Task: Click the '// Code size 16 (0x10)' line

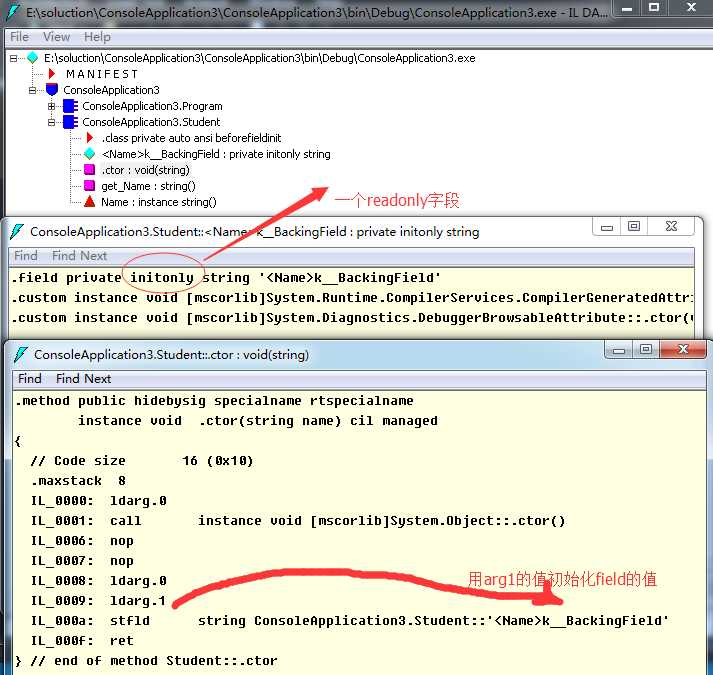Action: (142, 461)
